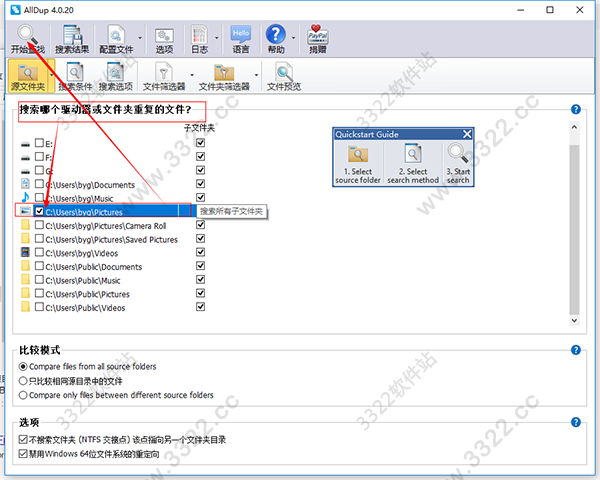Screen dimensions: 600x480
Task: Select C:\Users\Public\Music row
Action: [x=83, y=281]
